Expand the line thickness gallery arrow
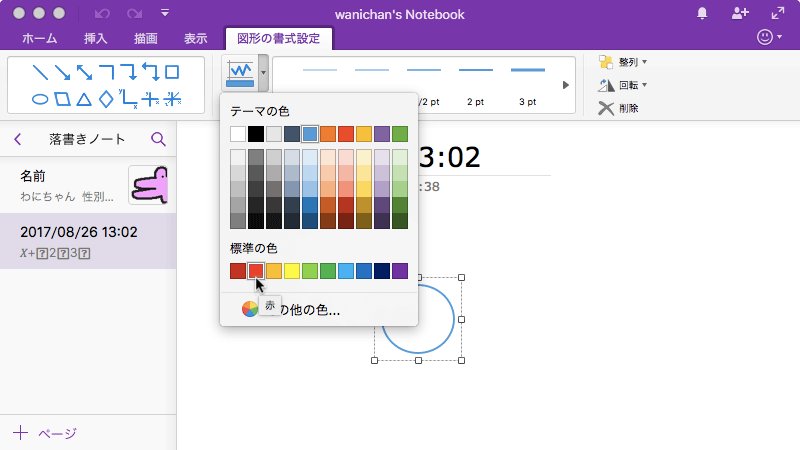This screenshot has height=450, width=800. click(566, 85)
